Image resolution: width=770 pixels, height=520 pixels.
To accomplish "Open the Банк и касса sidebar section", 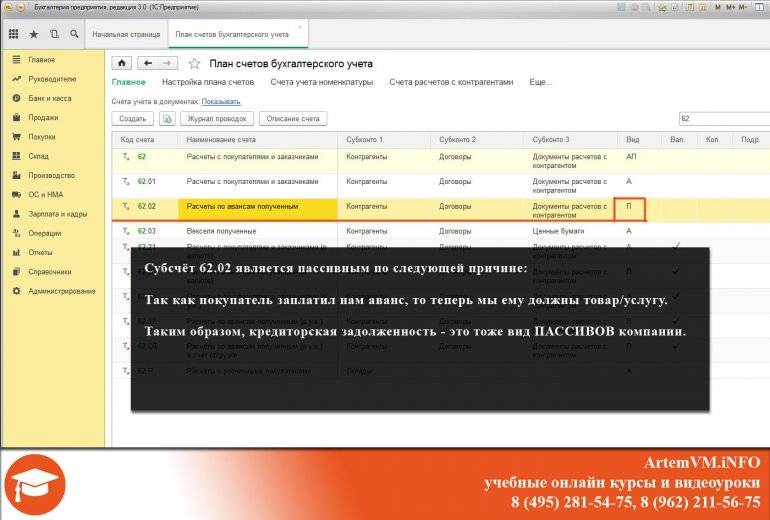I will tap(49, 98).
